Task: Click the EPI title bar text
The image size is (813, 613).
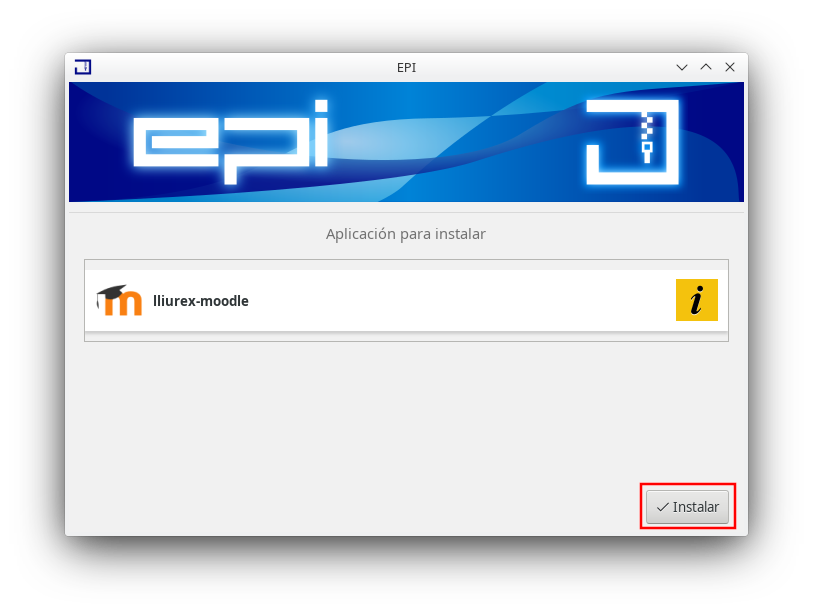Action: point(406,67)
